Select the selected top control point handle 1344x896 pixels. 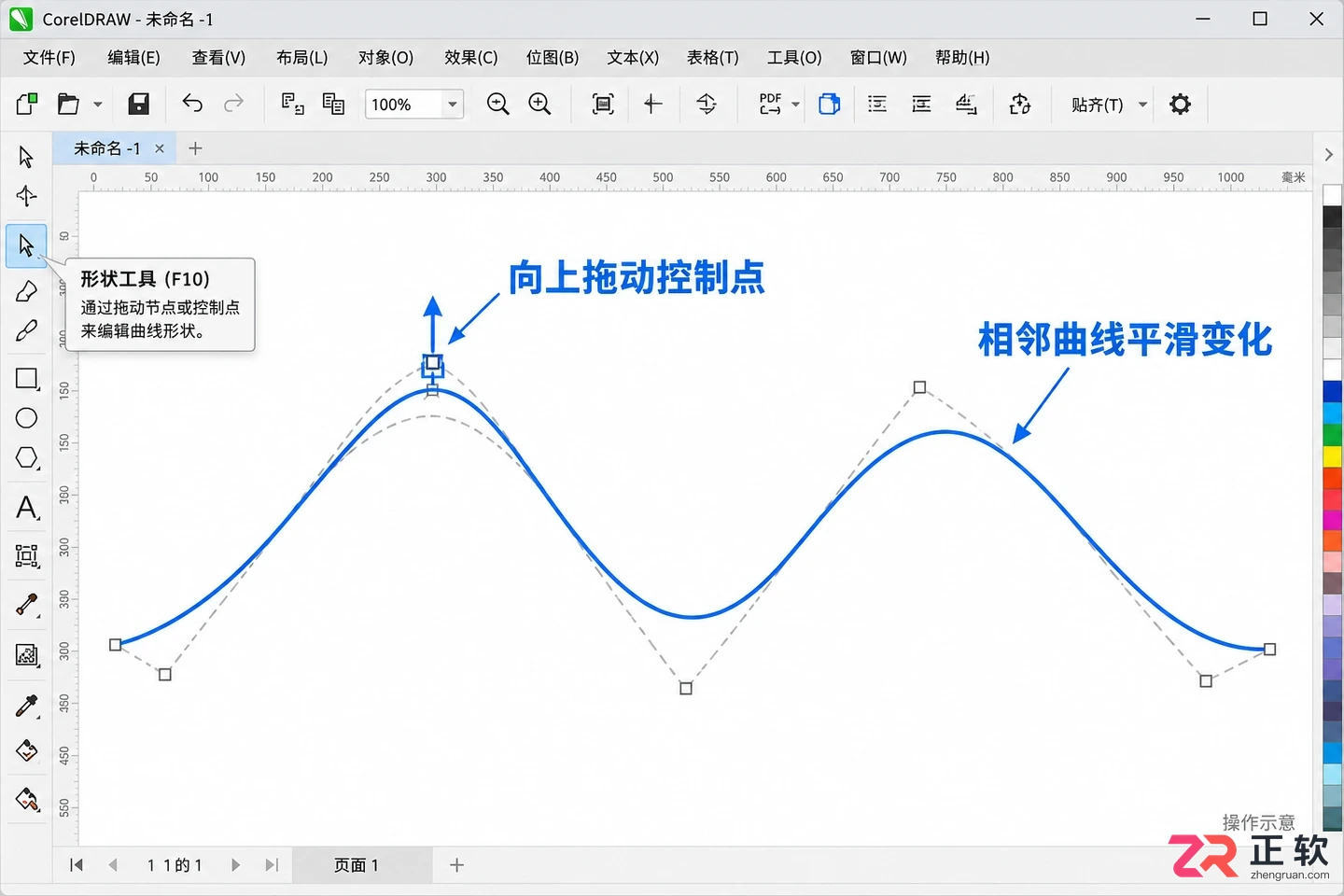click(x=433, y=364)
